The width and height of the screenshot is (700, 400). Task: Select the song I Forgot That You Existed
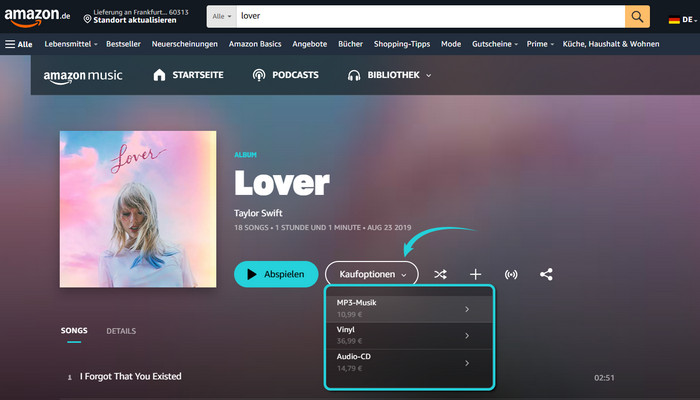tap(130, 376)
